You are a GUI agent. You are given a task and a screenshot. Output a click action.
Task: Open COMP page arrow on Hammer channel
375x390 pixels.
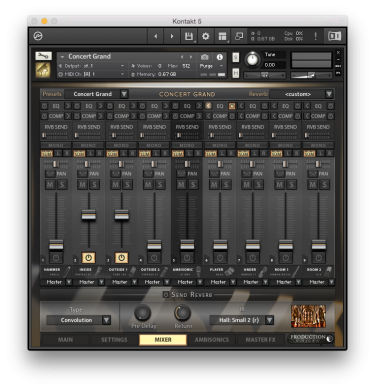point(68,116)
